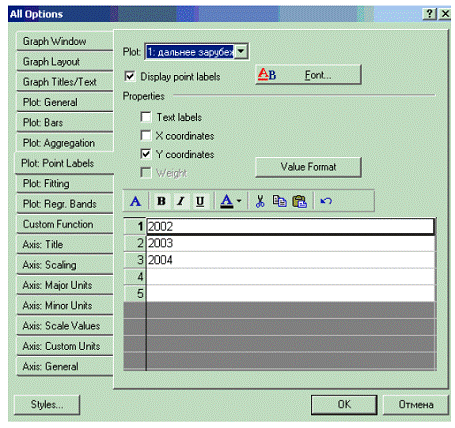Select row header 3 in labels grid

(135, 260)
